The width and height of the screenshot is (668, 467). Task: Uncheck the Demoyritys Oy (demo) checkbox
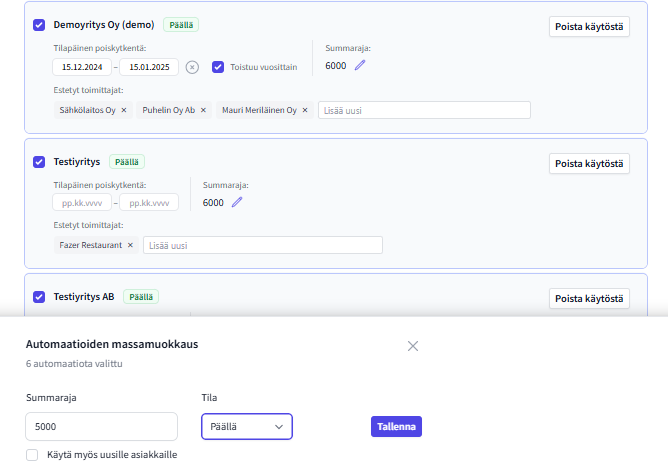[39, 25]
